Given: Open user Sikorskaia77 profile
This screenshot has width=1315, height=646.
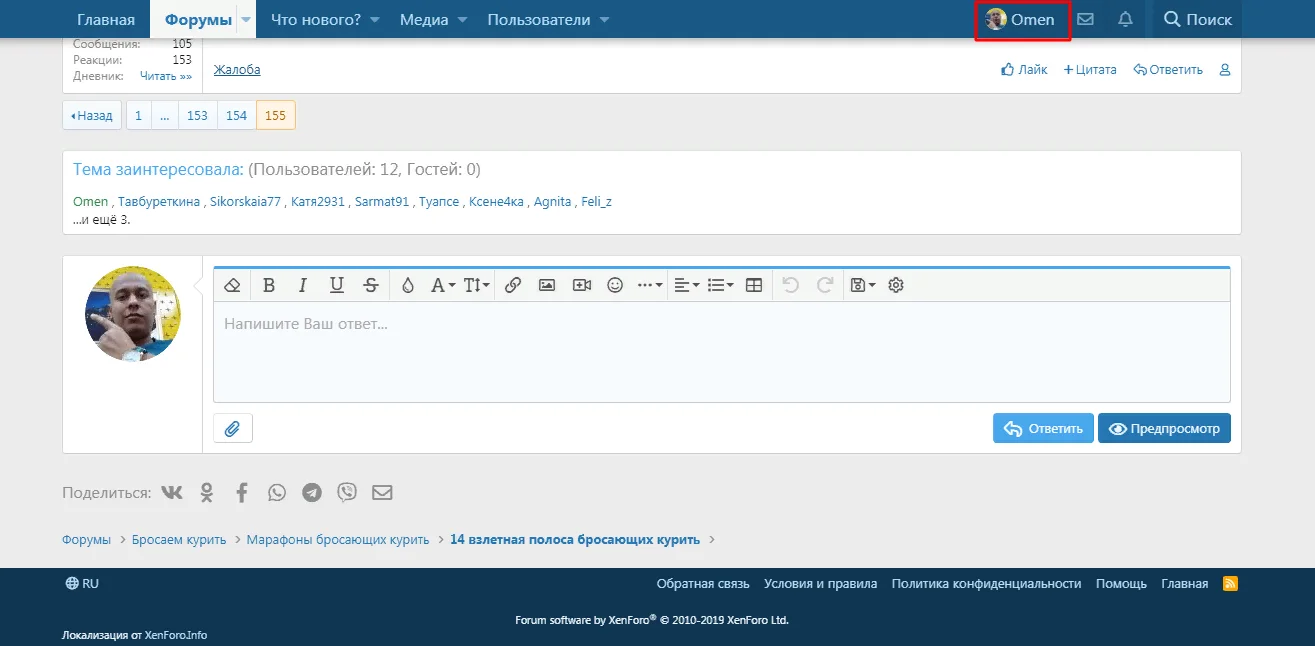Looking at the screenshot, I should pyautogui.click(x=245, y=202).
